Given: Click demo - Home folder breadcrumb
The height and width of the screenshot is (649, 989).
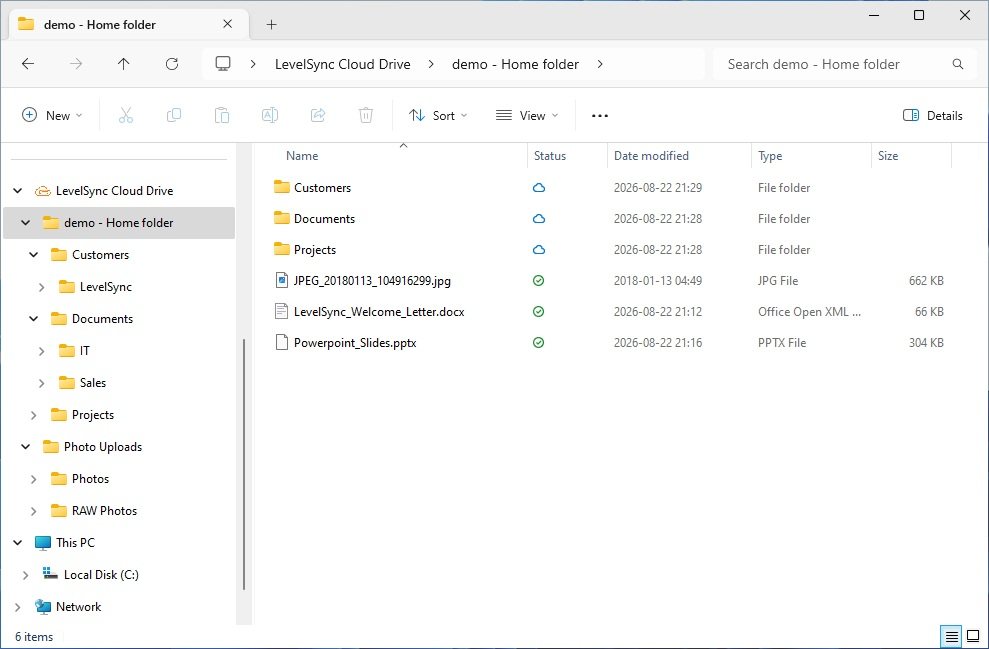Looking at the screenshot, I should click(x=515, y=64).
